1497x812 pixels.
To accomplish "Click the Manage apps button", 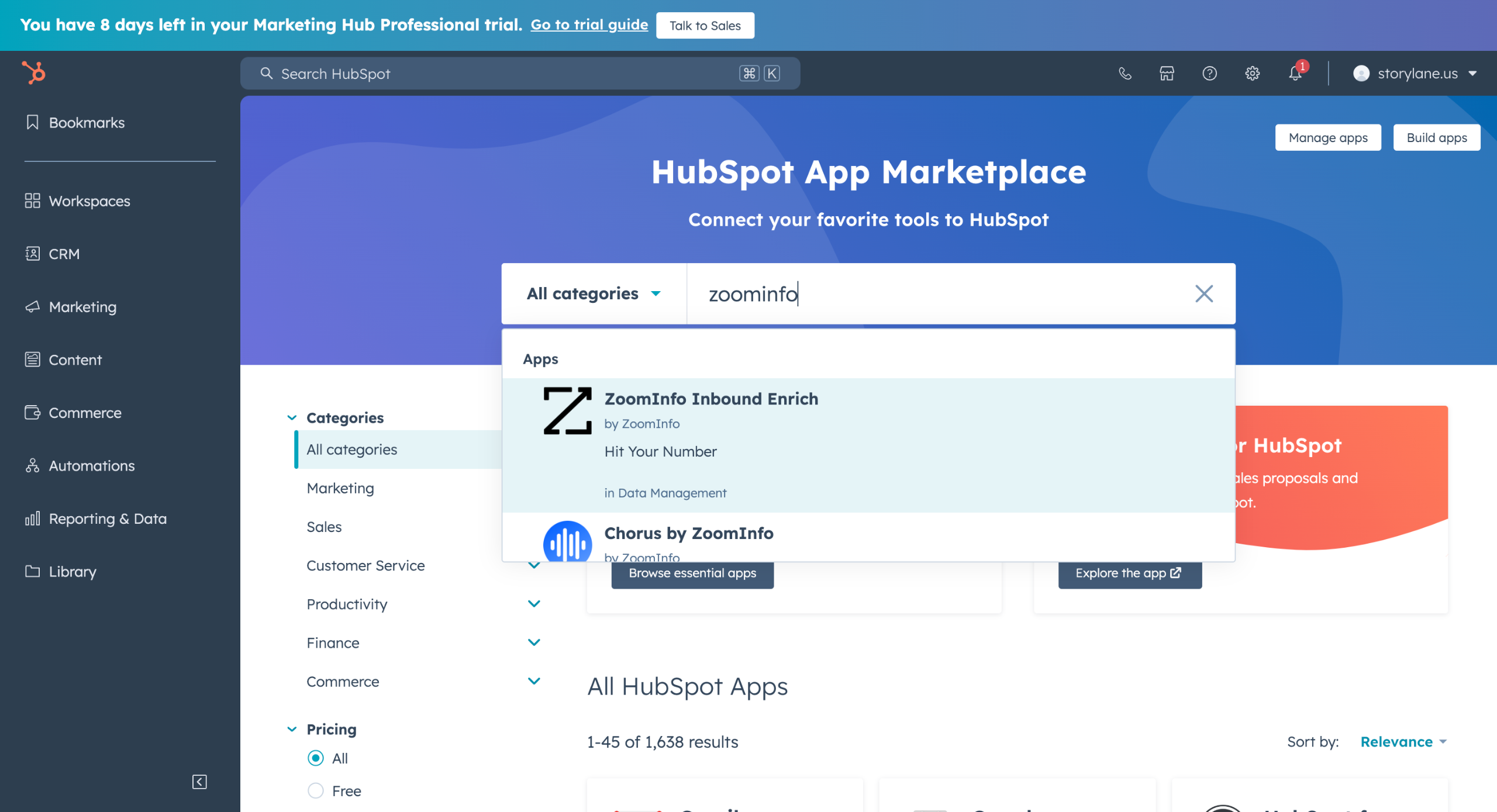I will 1328,137.
